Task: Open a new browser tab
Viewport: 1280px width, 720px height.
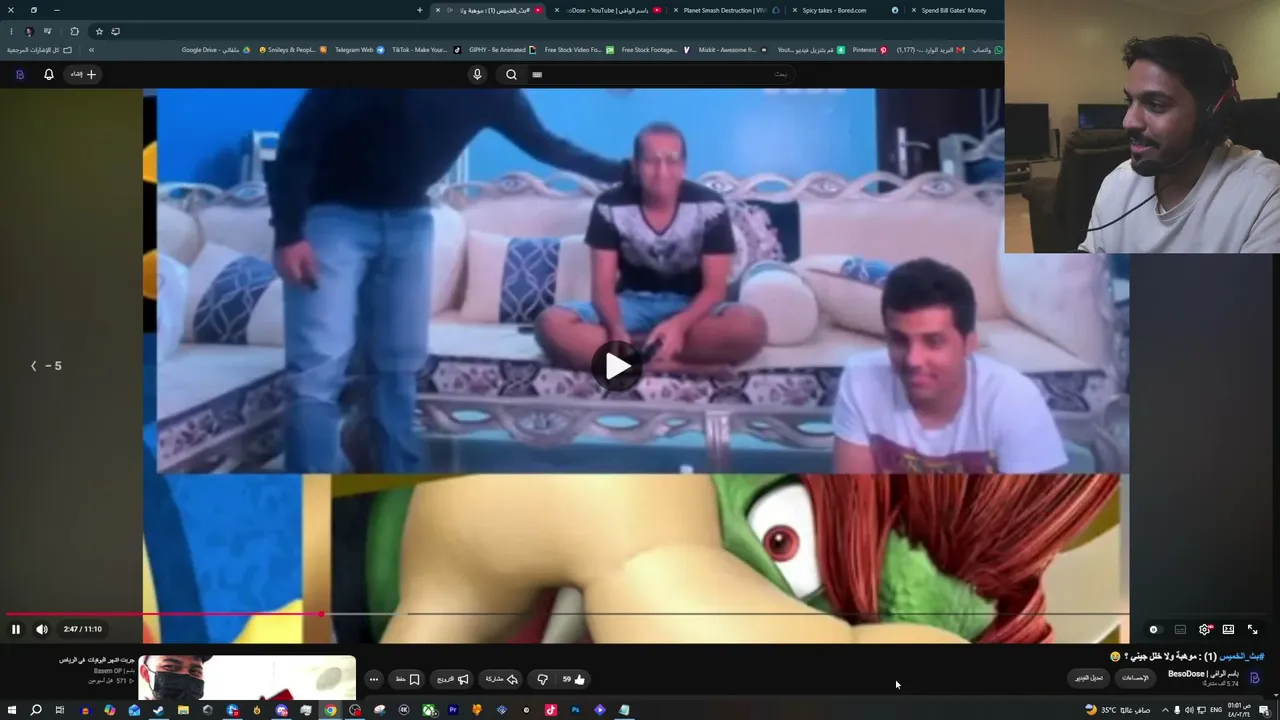Action: (420, 10)
